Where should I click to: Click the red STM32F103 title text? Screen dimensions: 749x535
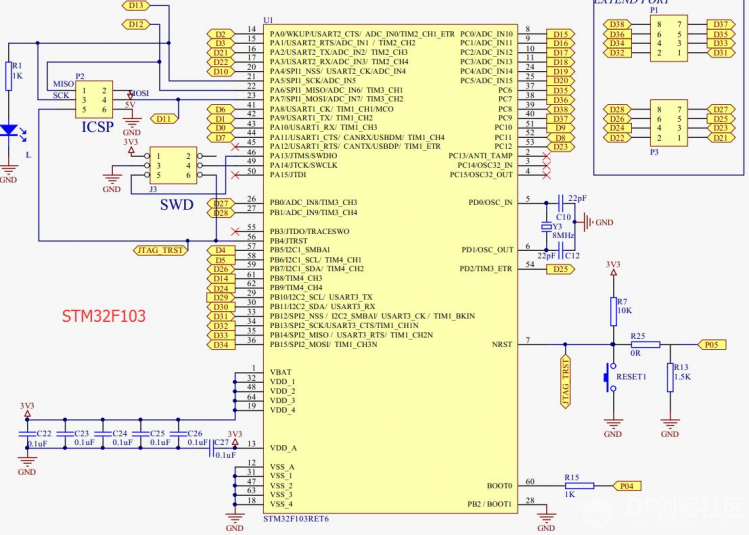coord(104,316)
